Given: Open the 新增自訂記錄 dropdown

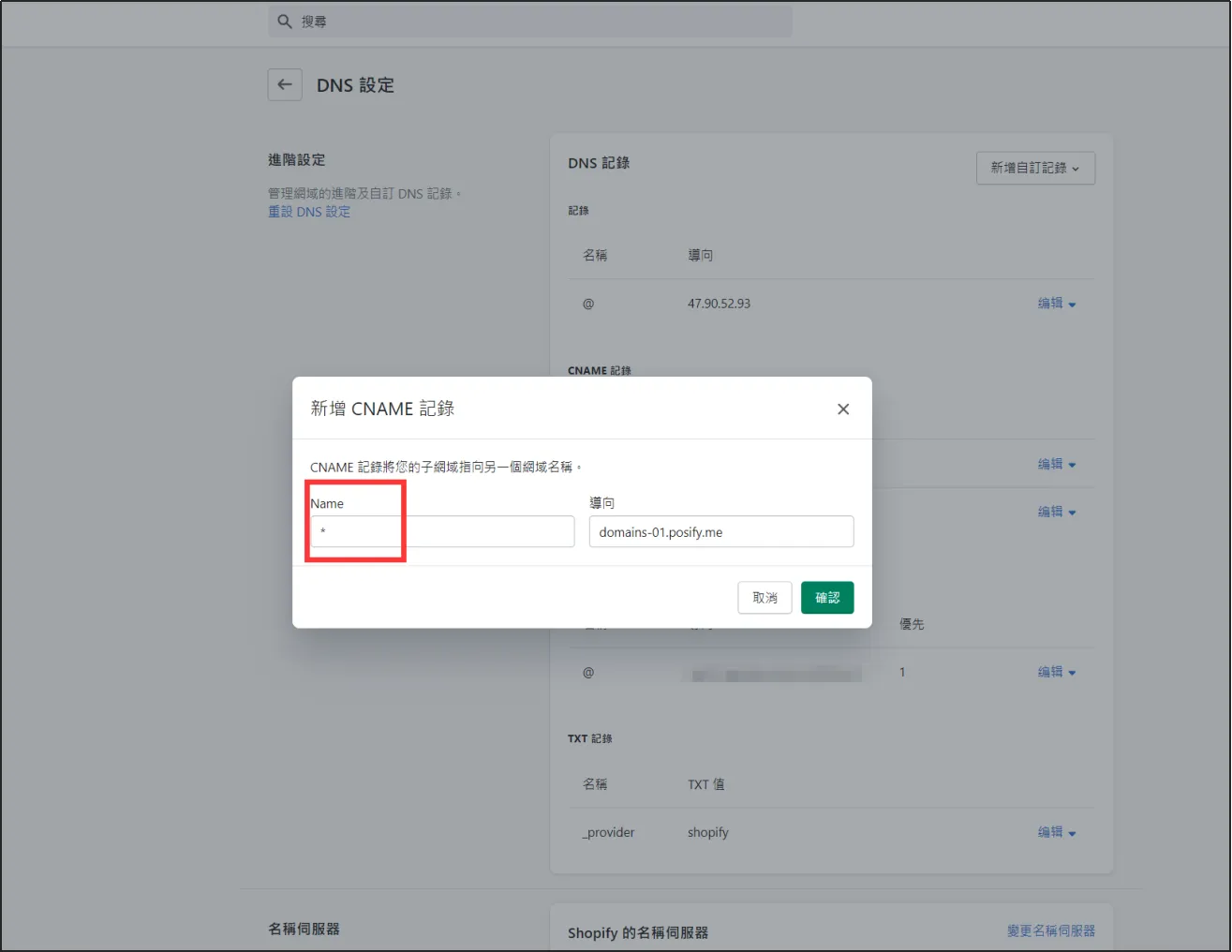Looking at the screenshot, I should tap(1035, 169).
